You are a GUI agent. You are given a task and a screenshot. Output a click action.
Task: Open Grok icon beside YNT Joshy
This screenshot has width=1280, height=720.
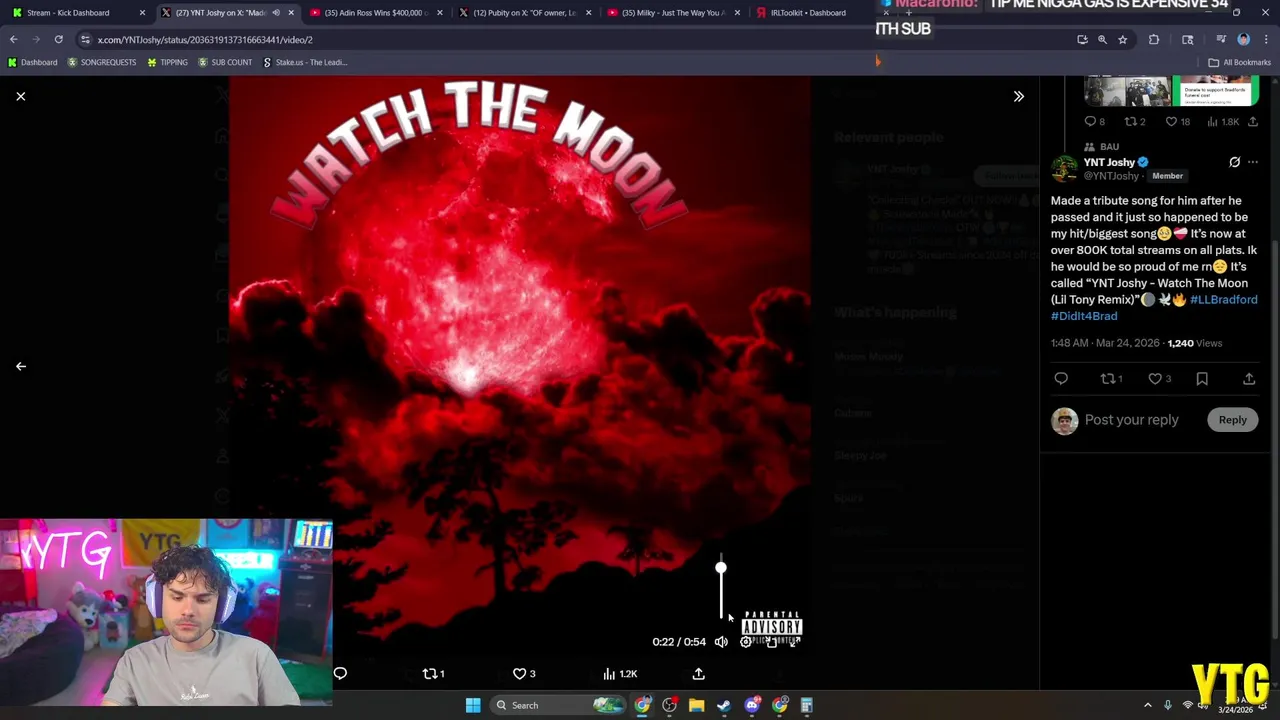point(1234,162)
